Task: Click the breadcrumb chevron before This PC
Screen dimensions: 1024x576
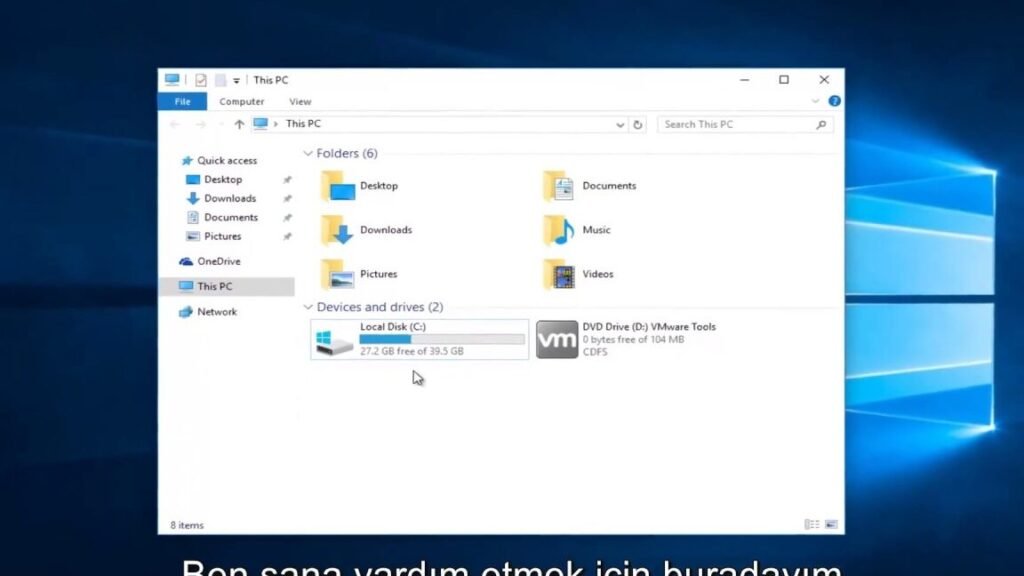Action: coord(276,124)
